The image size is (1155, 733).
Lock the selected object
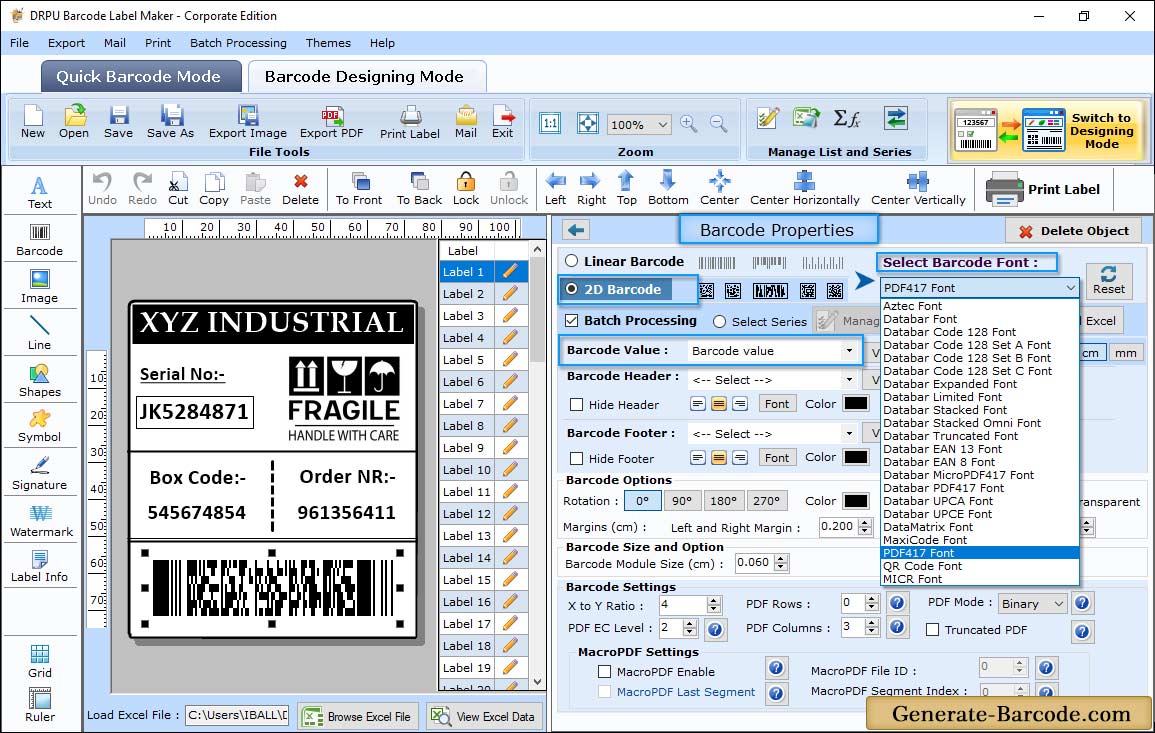[466, 189]
